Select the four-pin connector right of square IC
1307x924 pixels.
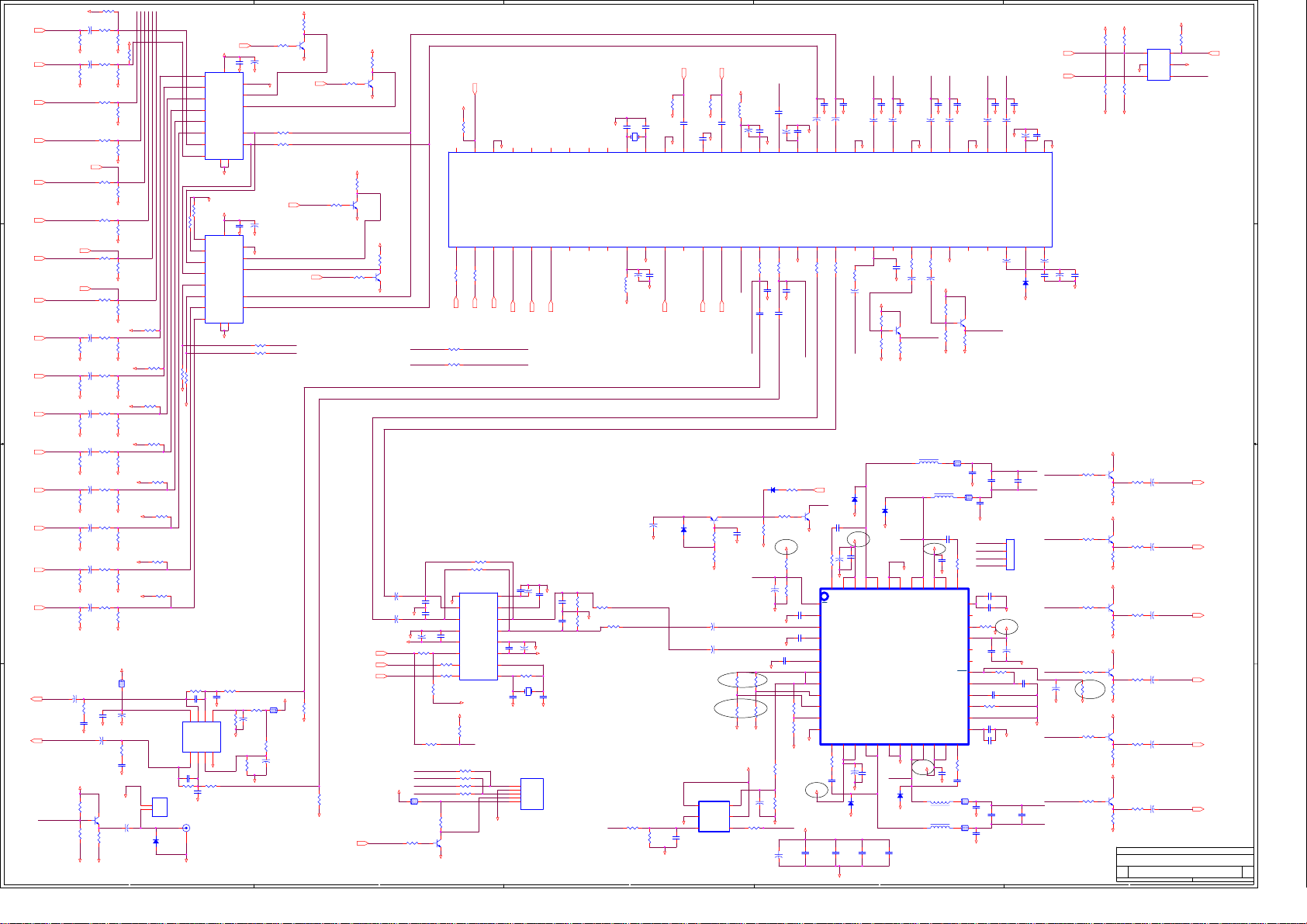[1010, 555]
